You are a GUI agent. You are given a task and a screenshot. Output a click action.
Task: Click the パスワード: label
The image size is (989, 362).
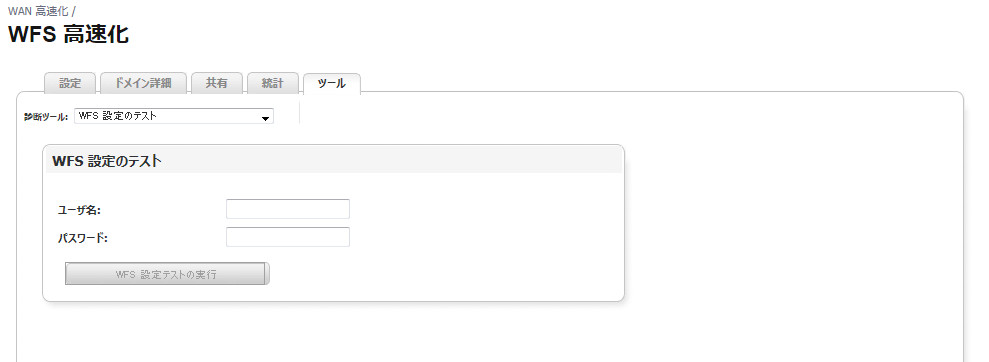(83, 238)
